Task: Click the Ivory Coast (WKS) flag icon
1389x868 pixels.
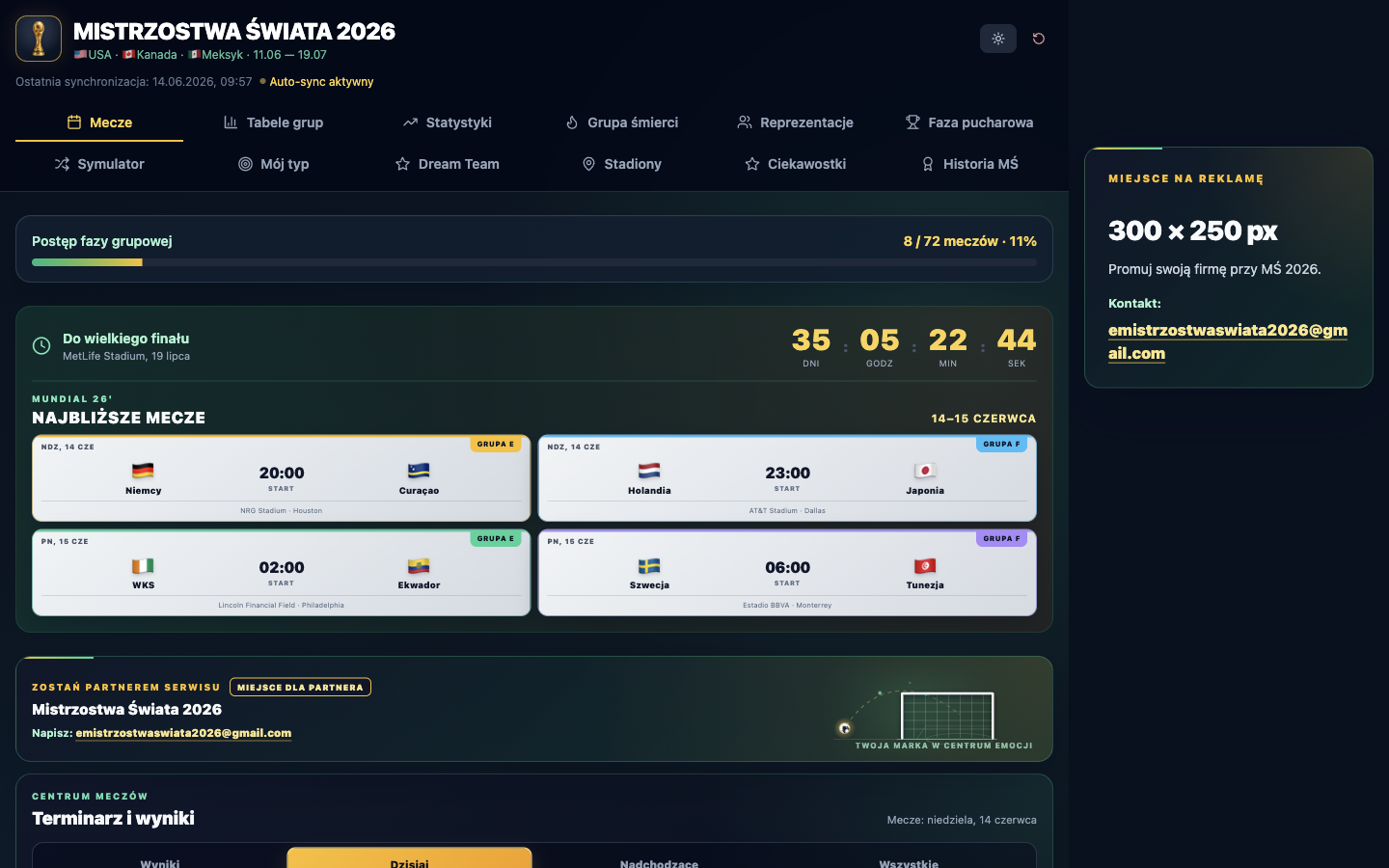Action: click(143, 566)
